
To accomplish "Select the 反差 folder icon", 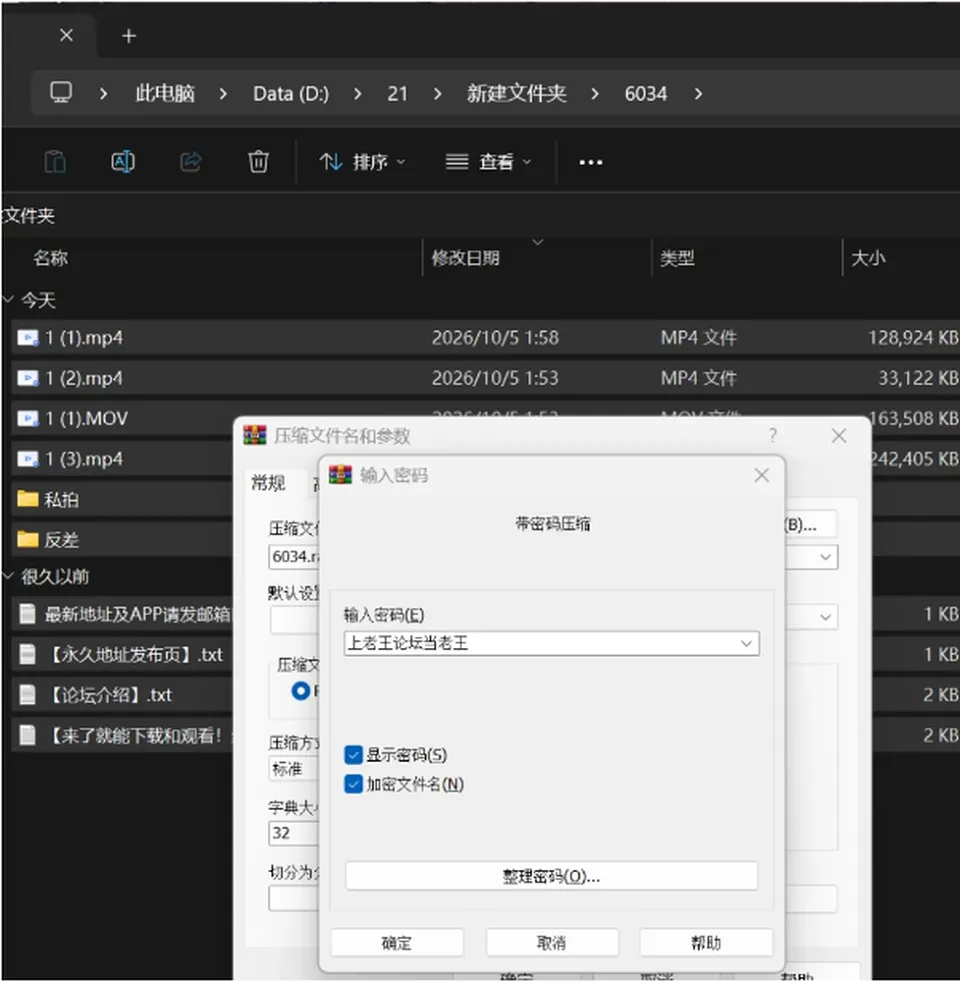I will [28, 539].
